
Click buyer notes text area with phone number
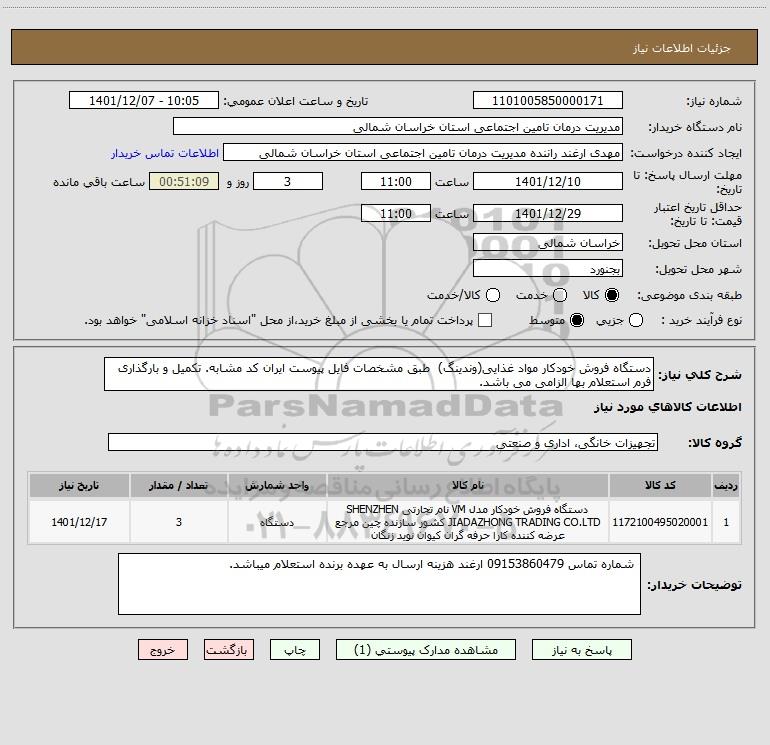coord(379,584)
